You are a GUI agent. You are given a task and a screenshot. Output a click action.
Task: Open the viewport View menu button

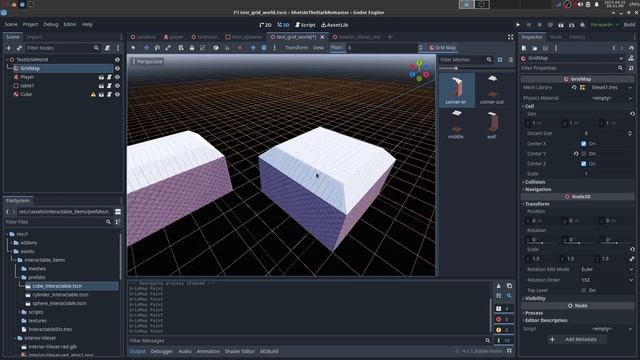point(318,48)
